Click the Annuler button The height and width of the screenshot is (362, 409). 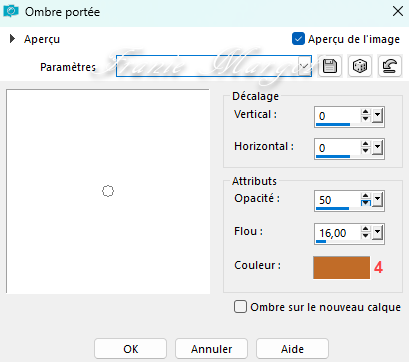click(211, 349)
